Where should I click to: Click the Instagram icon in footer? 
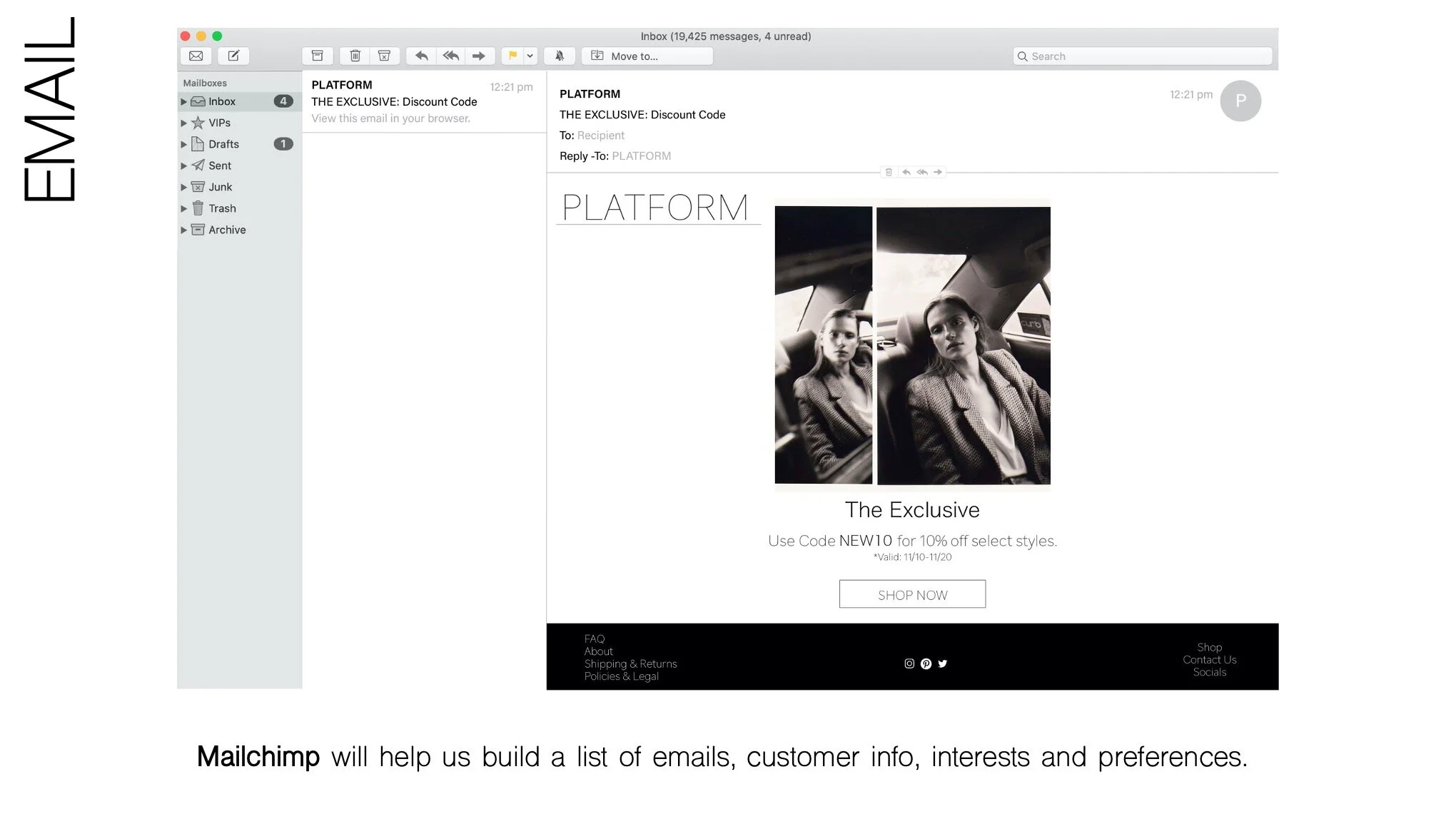909,663
